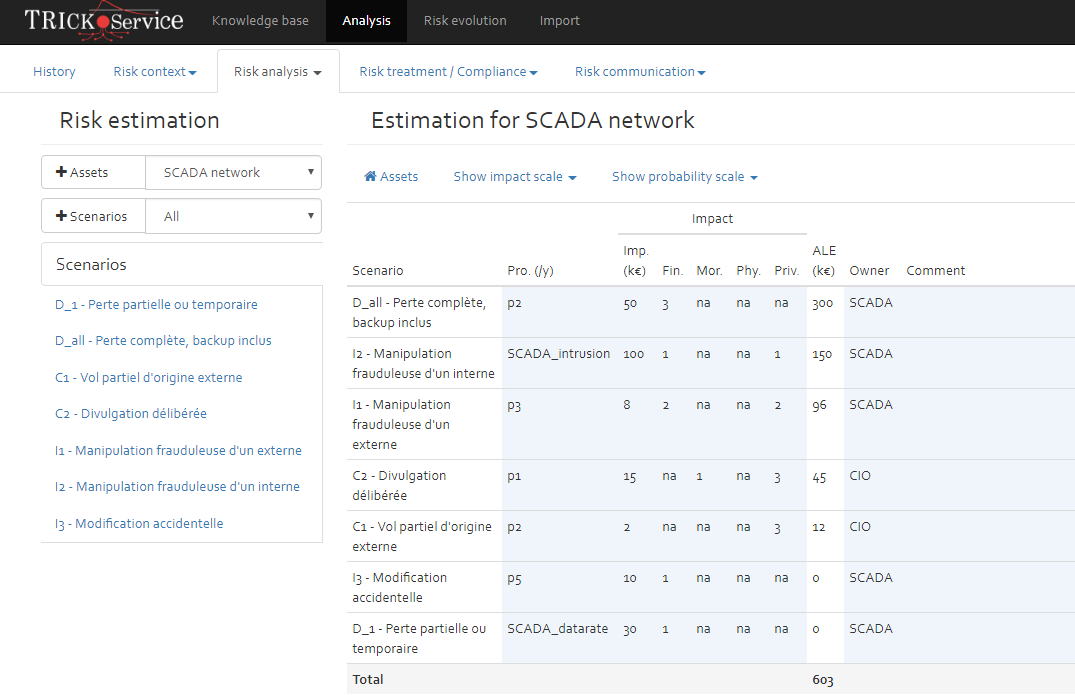This screenshot has width=1075, height=695.
Task: Go to the Import page
Action: click(x=559, y=21)
